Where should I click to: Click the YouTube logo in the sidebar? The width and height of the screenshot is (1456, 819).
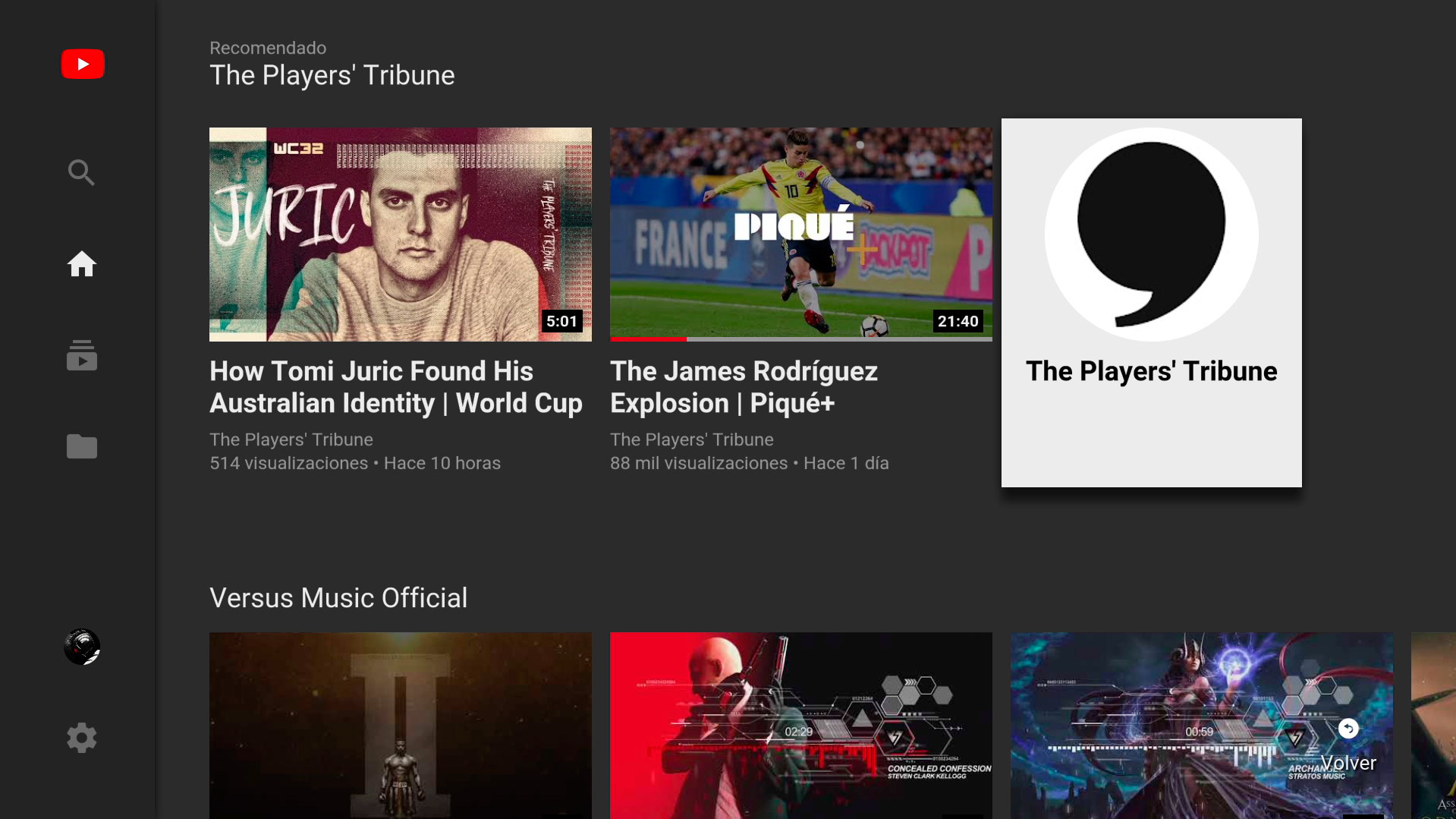83,64
